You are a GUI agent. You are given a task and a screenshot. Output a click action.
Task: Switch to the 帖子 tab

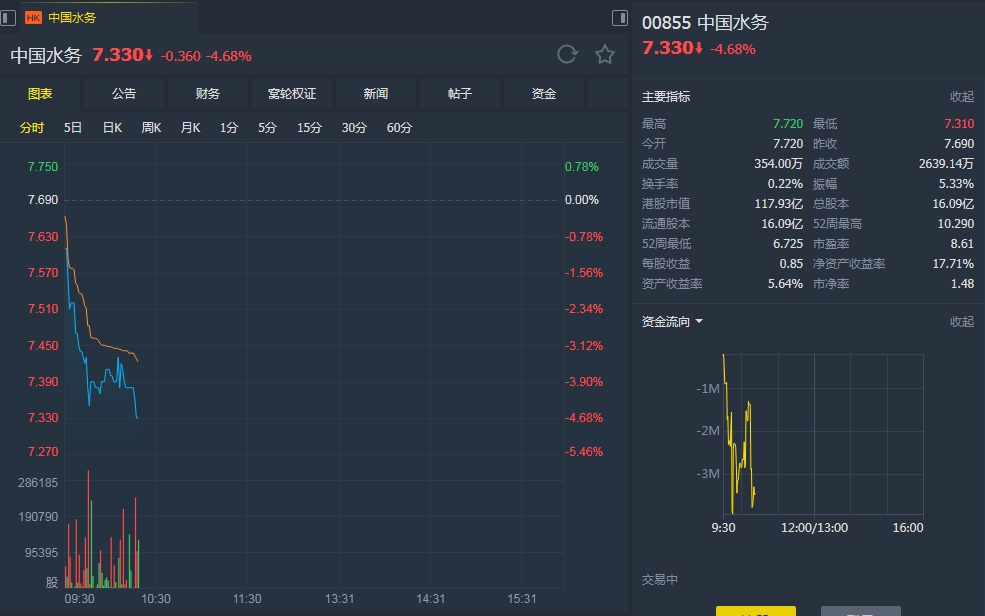[460, 94]
